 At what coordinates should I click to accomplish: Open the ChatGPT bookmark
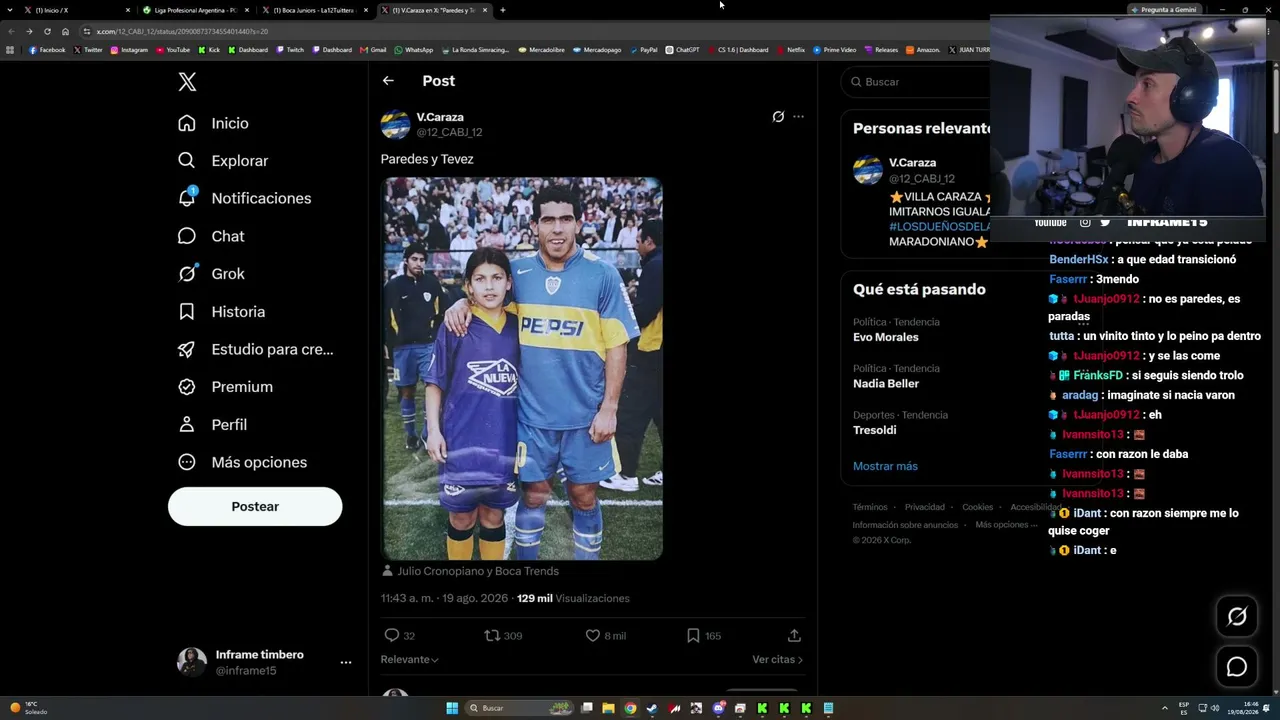click(683, 50)
